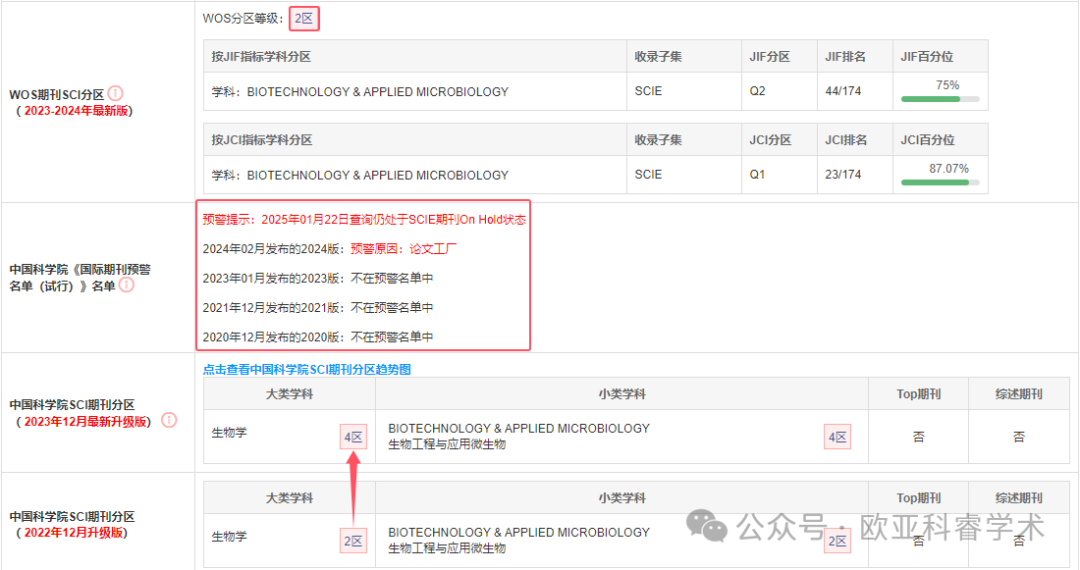
Task: Click the 2021年12月发布的2021版 row
Action: coord(318,307)
